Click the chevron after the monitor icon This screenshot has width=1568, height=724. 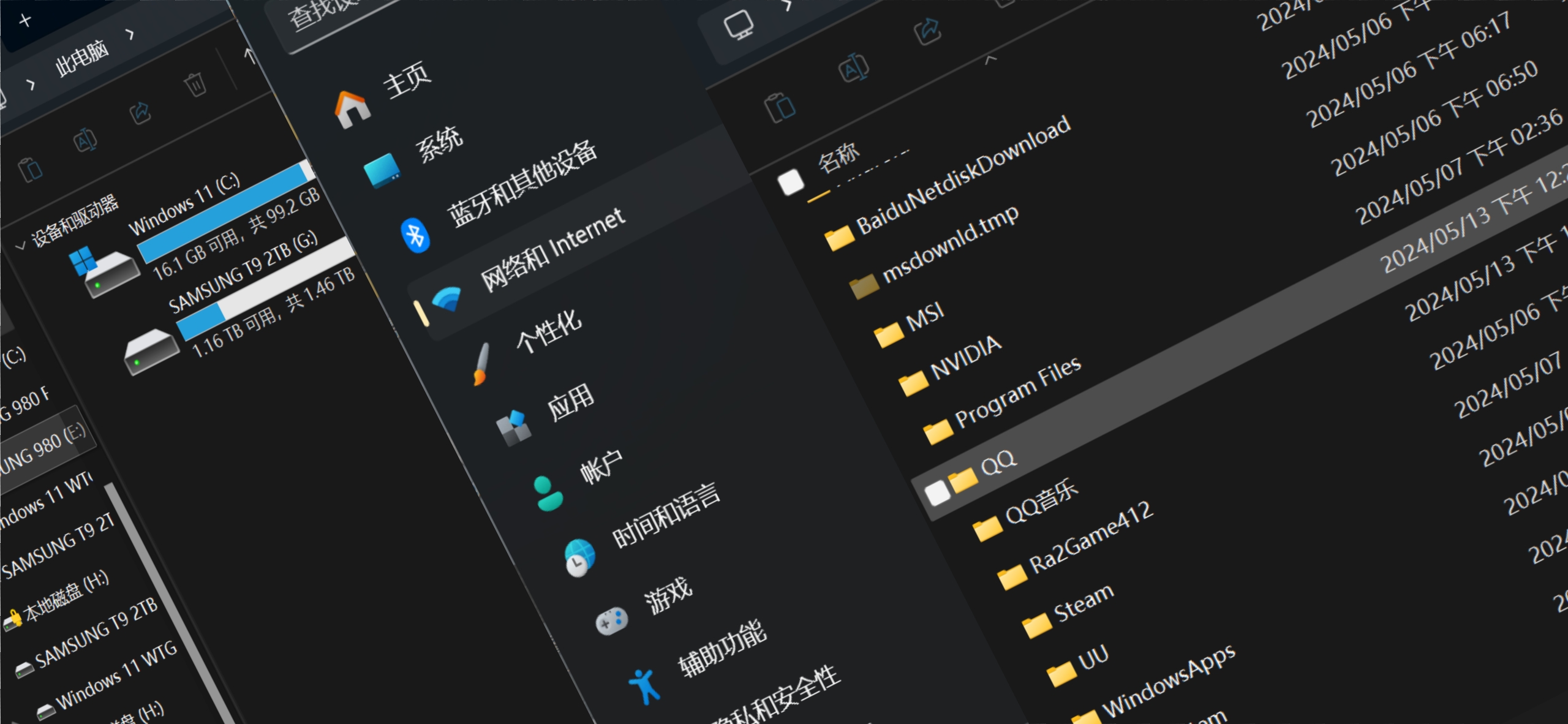(788, 6)
